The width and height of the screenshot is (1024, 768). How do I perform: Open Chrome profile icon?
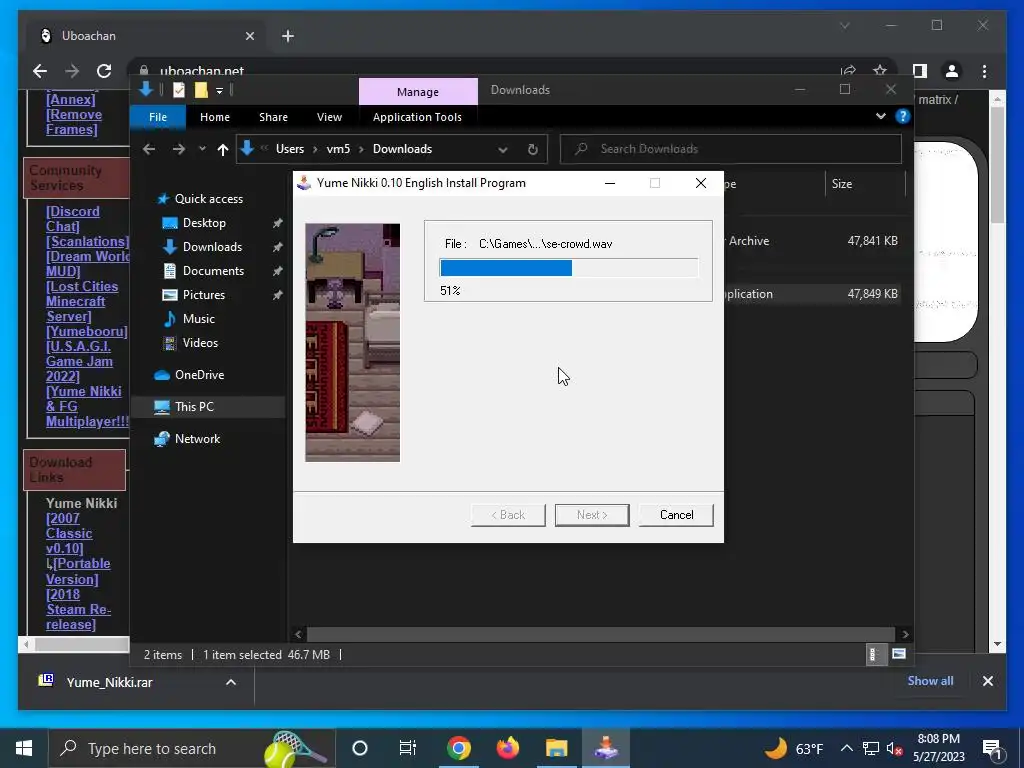tap(952, 71)
